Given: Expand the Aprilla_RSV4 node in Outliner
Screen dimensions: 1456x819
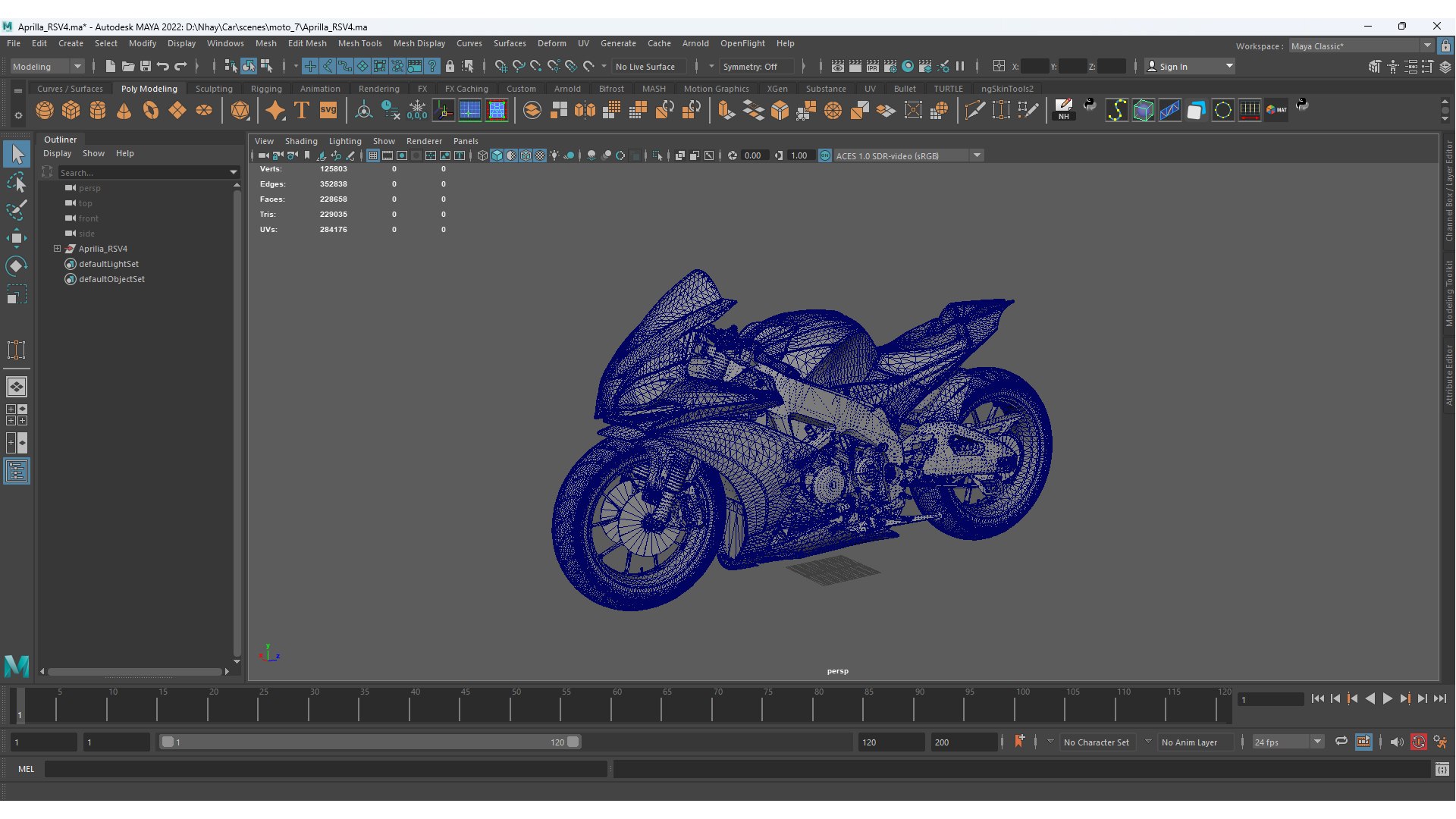Looking at the screenshot, I should [x=57, y=249].
